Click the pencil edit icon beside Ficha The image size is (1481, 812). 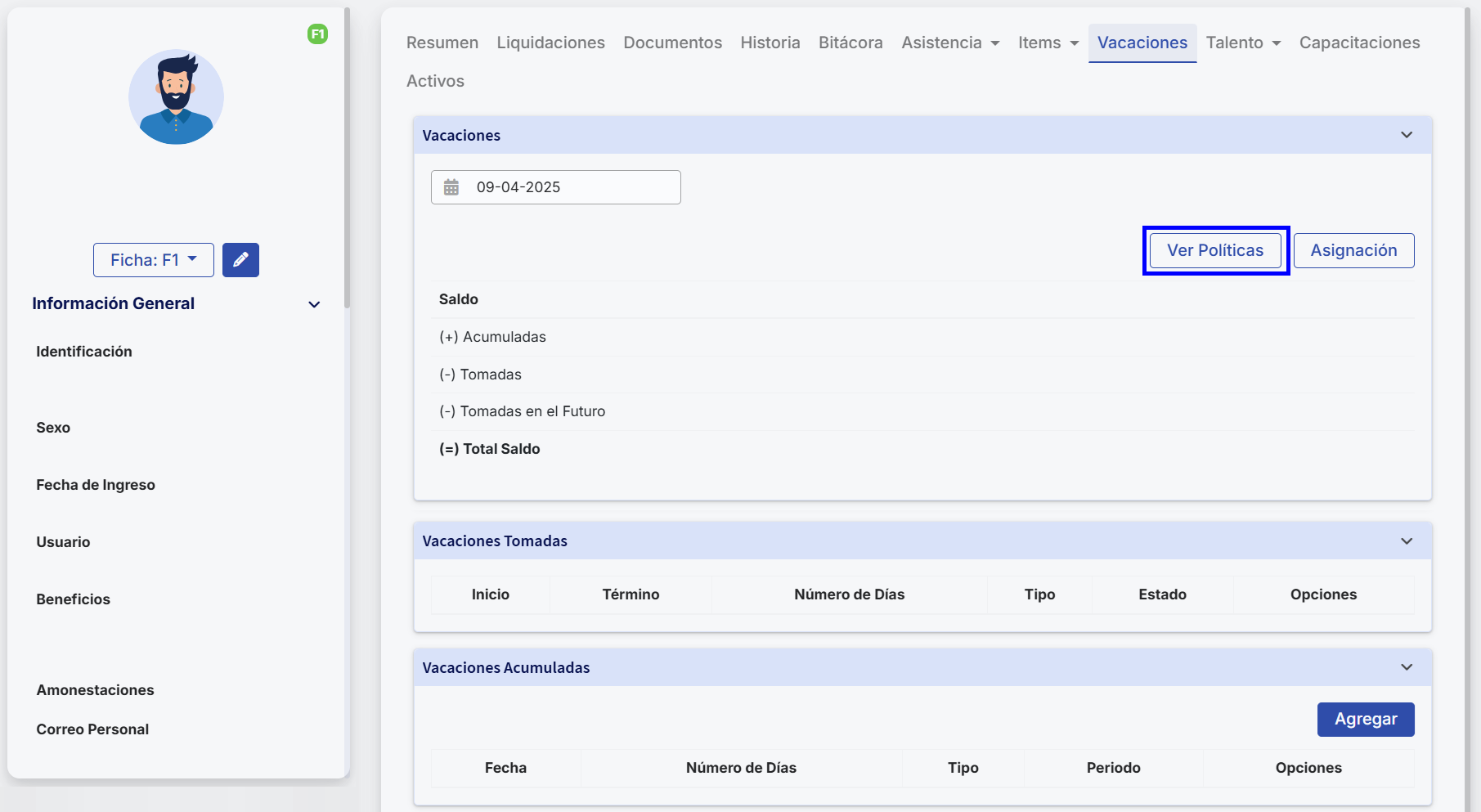coord(240,260)
